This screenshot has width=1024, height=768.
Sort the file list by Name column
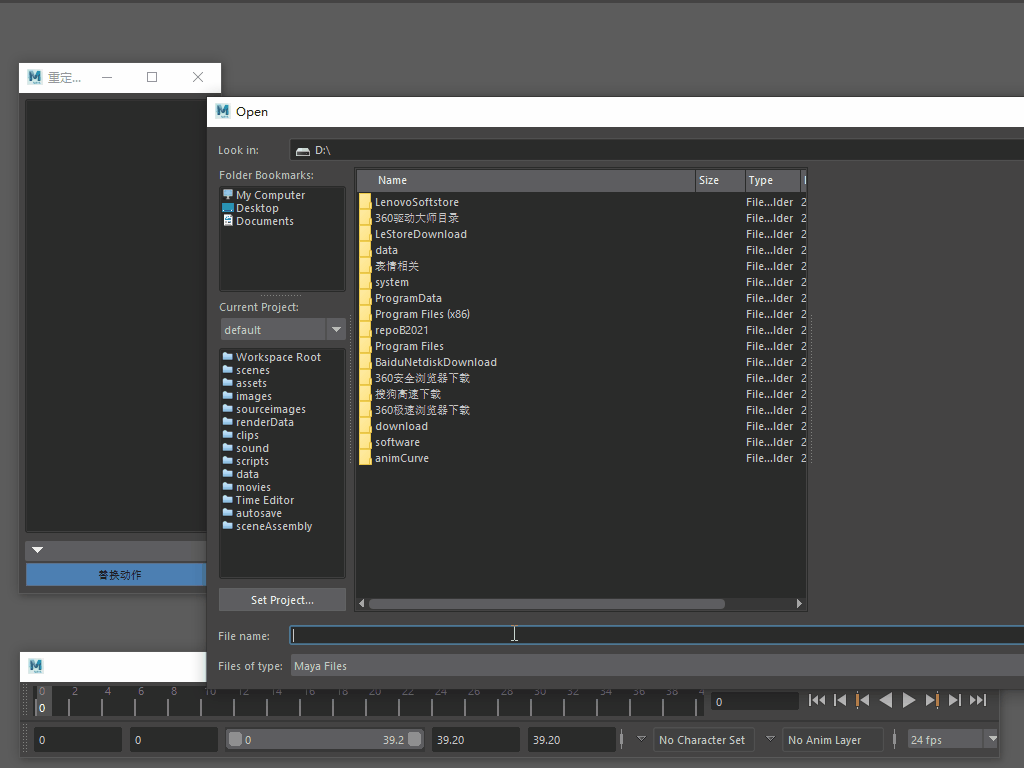pyautogui.click(x=392, y=181)
